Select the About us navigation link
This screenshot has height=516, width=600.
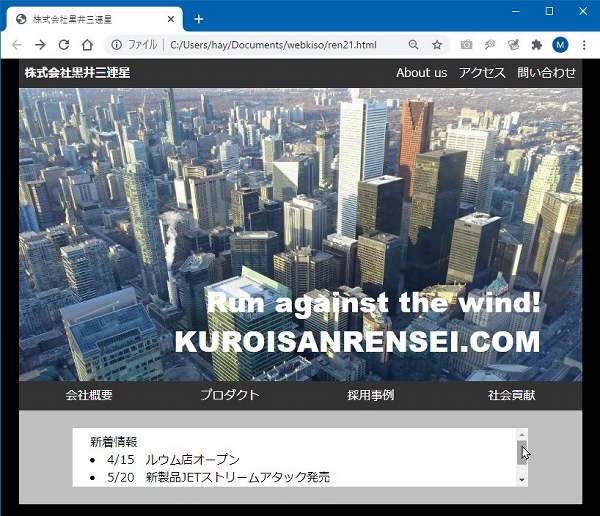pyautogui.click(x=421, y=73)
